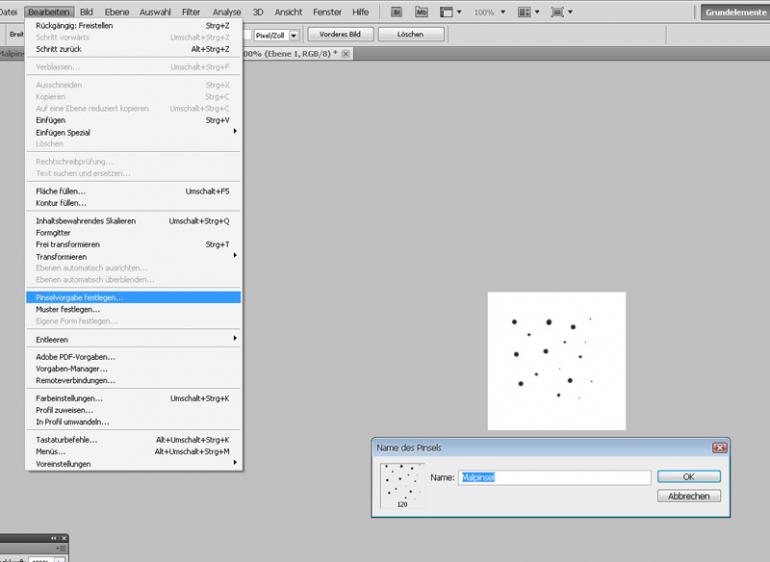Click the Löschen button in options bar
The height and width of the screenshot is (562, 770).
coord(411,34)
